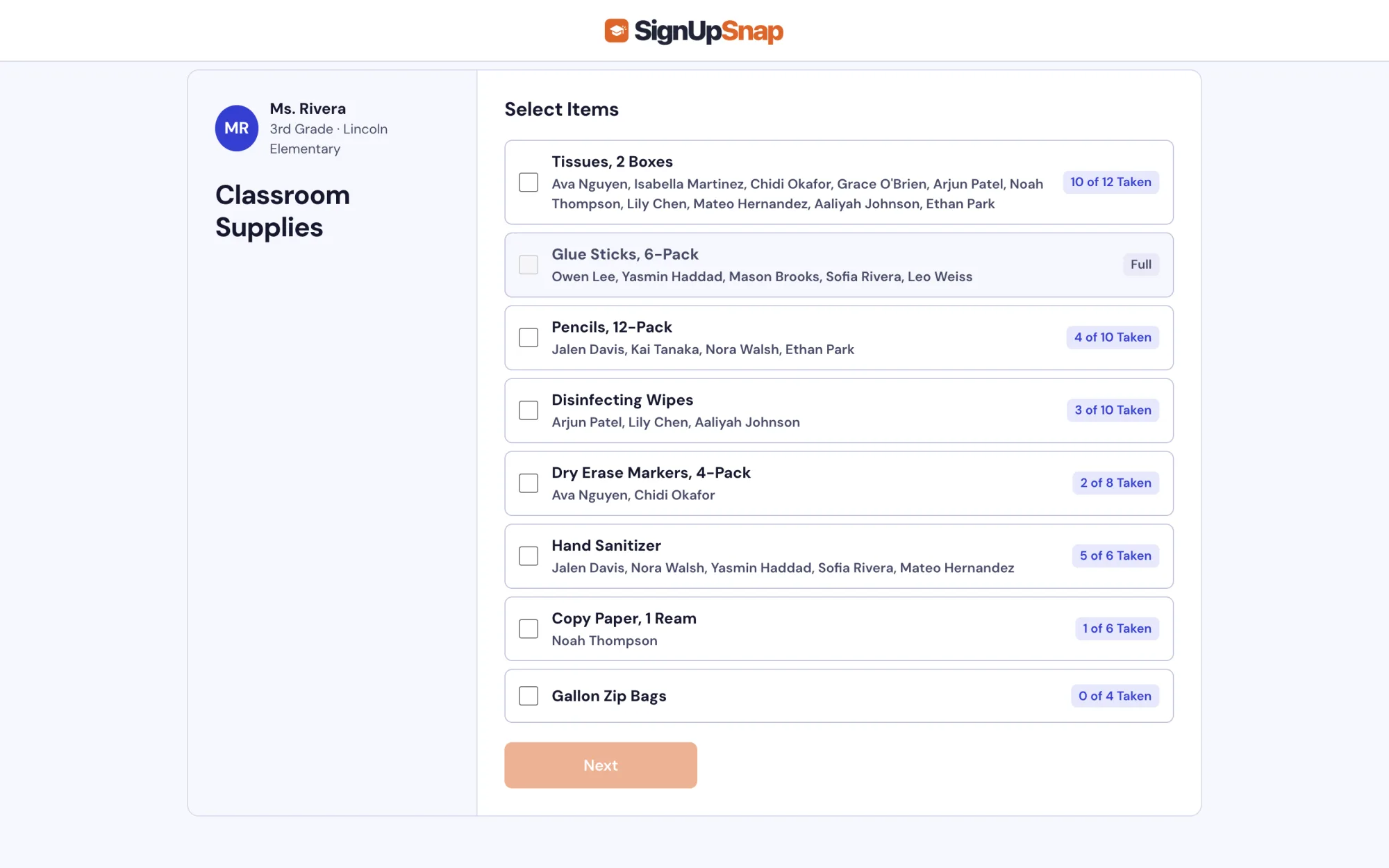Click the '3 of 10 Taken' badge
Screen dimensions: 1389x868
coord(1113,410)
